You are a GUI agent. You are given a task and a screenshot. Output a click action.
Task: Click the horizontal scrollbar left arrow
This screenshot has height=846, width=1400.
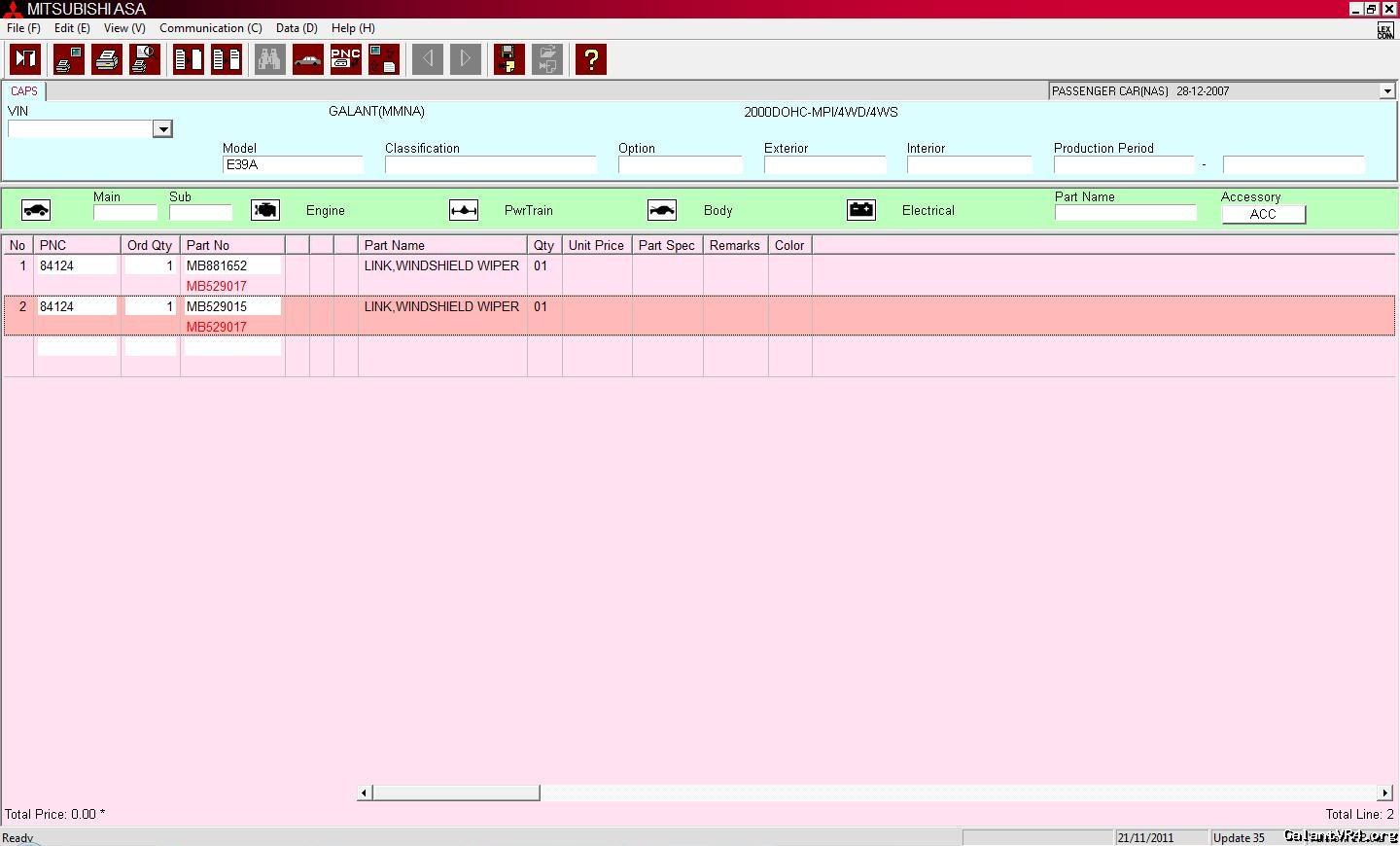[365, 793]
